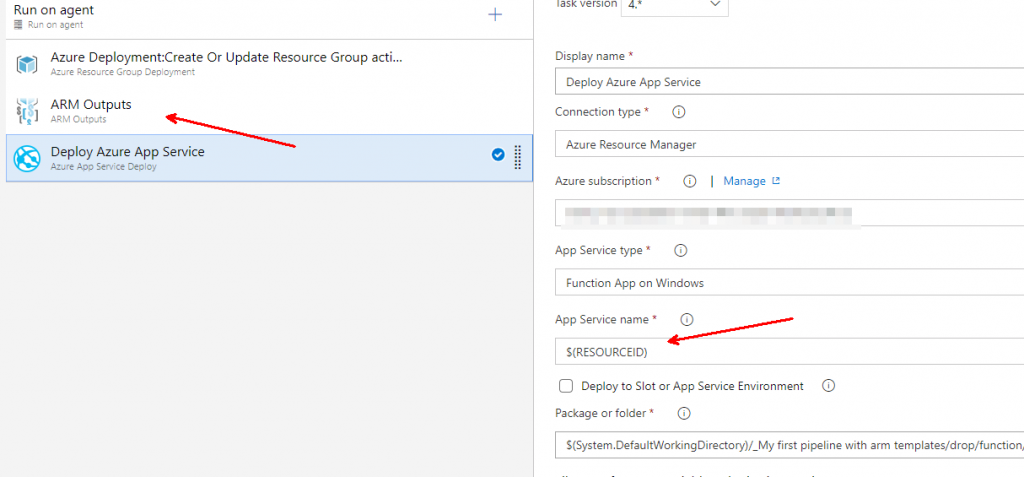Viewport: 1024px width, 477px height.
Task: Open info tooltip next to App Service type
Action: click(680, 250)
